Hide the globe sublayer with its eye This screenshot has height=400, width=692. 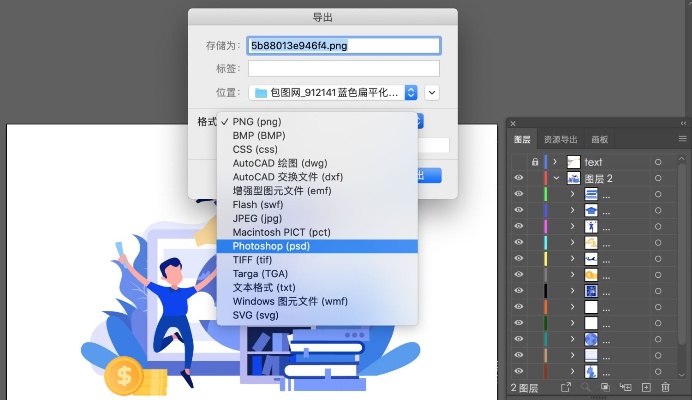[x=519, y=339]
